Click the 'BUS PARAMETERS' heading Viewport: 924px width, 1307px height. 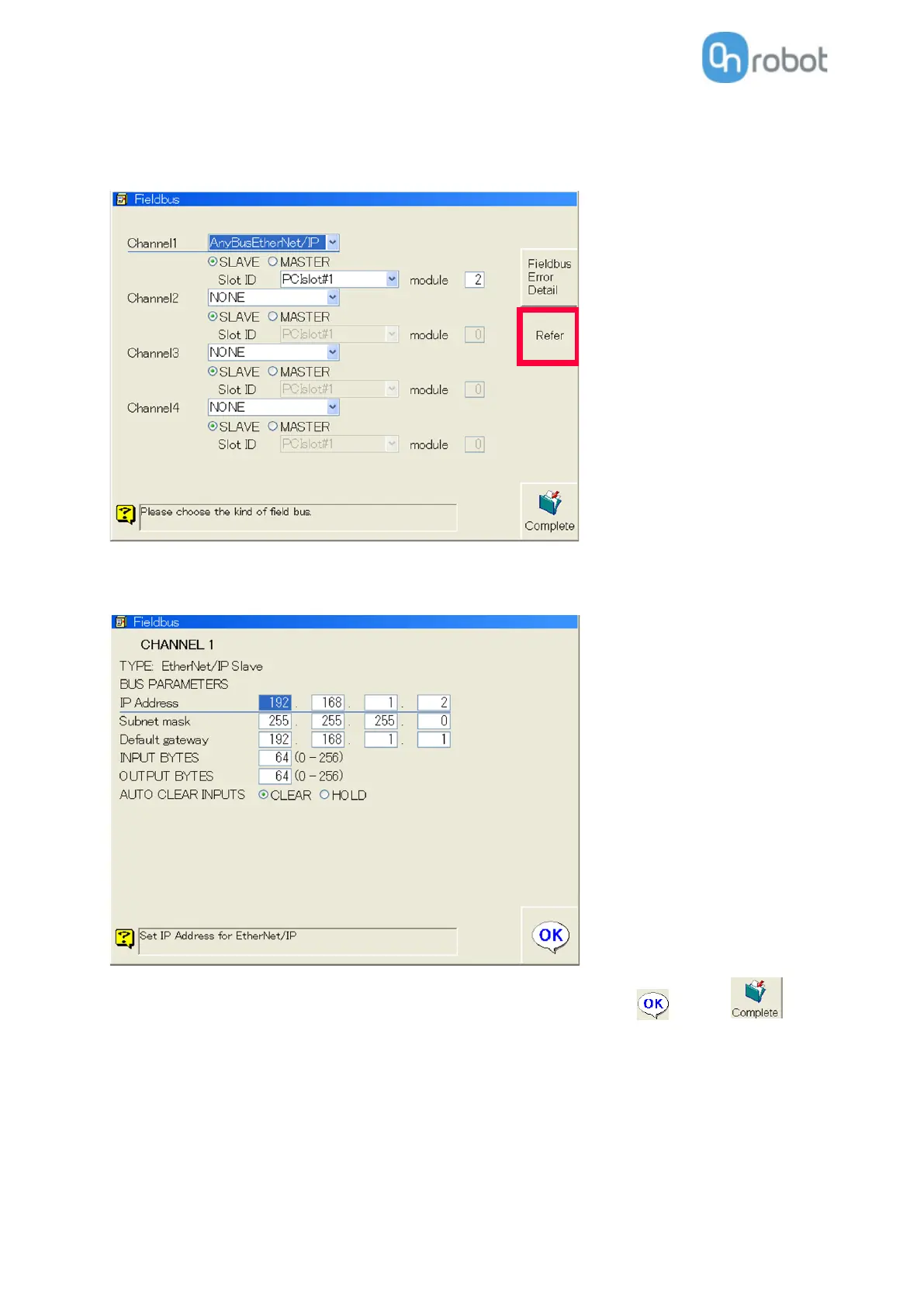coord(174,684)
